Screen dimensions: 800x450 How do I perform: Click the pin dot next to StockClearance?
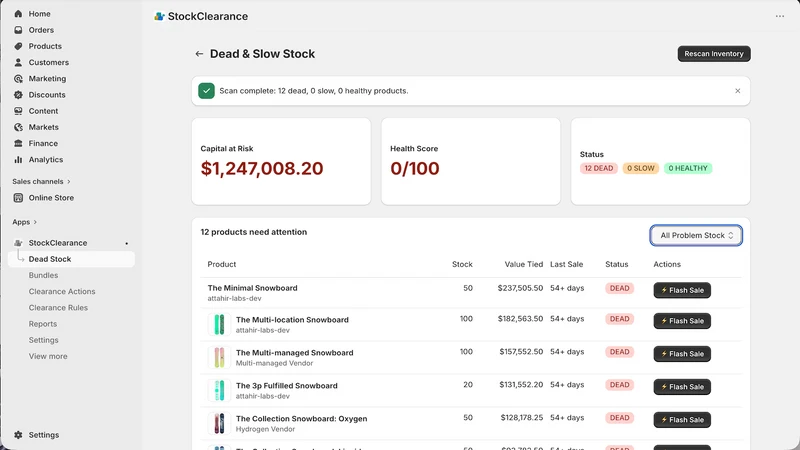click(x=127, y=243)
